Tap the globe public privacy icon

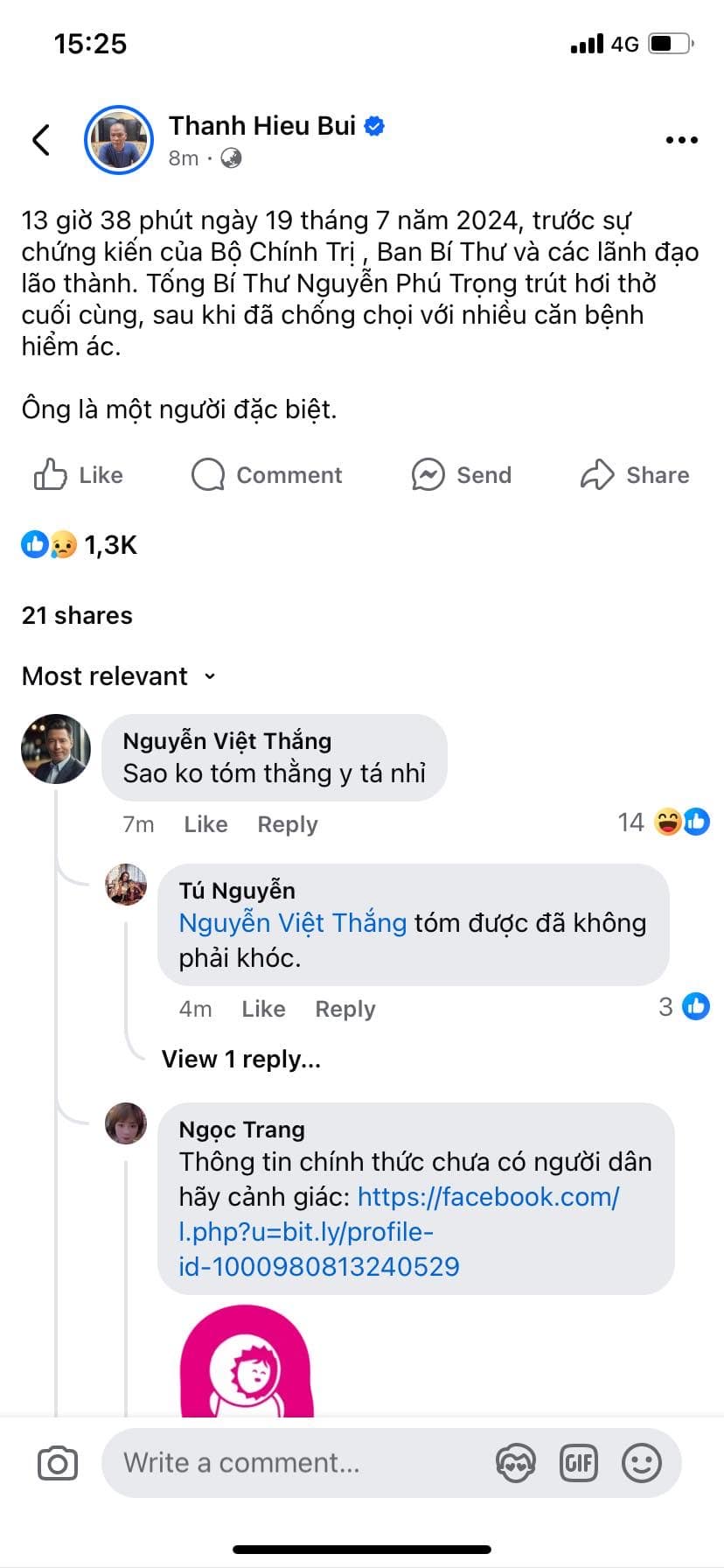click(231, 158)
